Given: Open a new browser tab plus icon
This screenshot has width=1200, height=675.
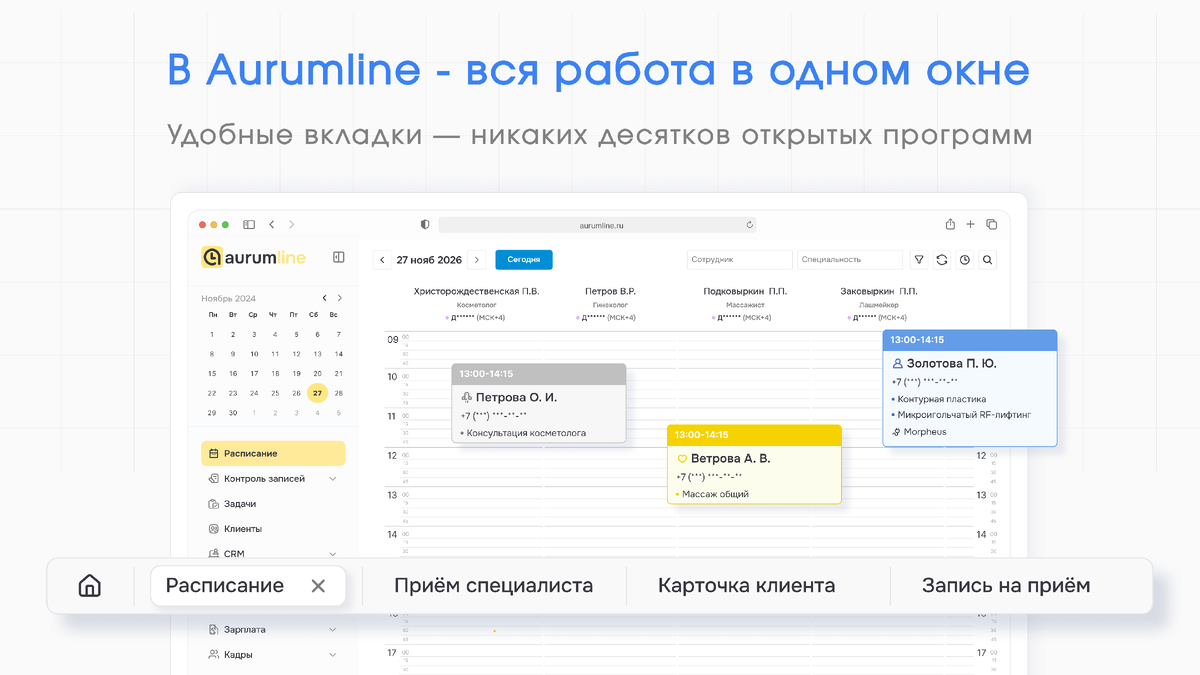Looking at the screenshot, I should (x=970, y=225).
